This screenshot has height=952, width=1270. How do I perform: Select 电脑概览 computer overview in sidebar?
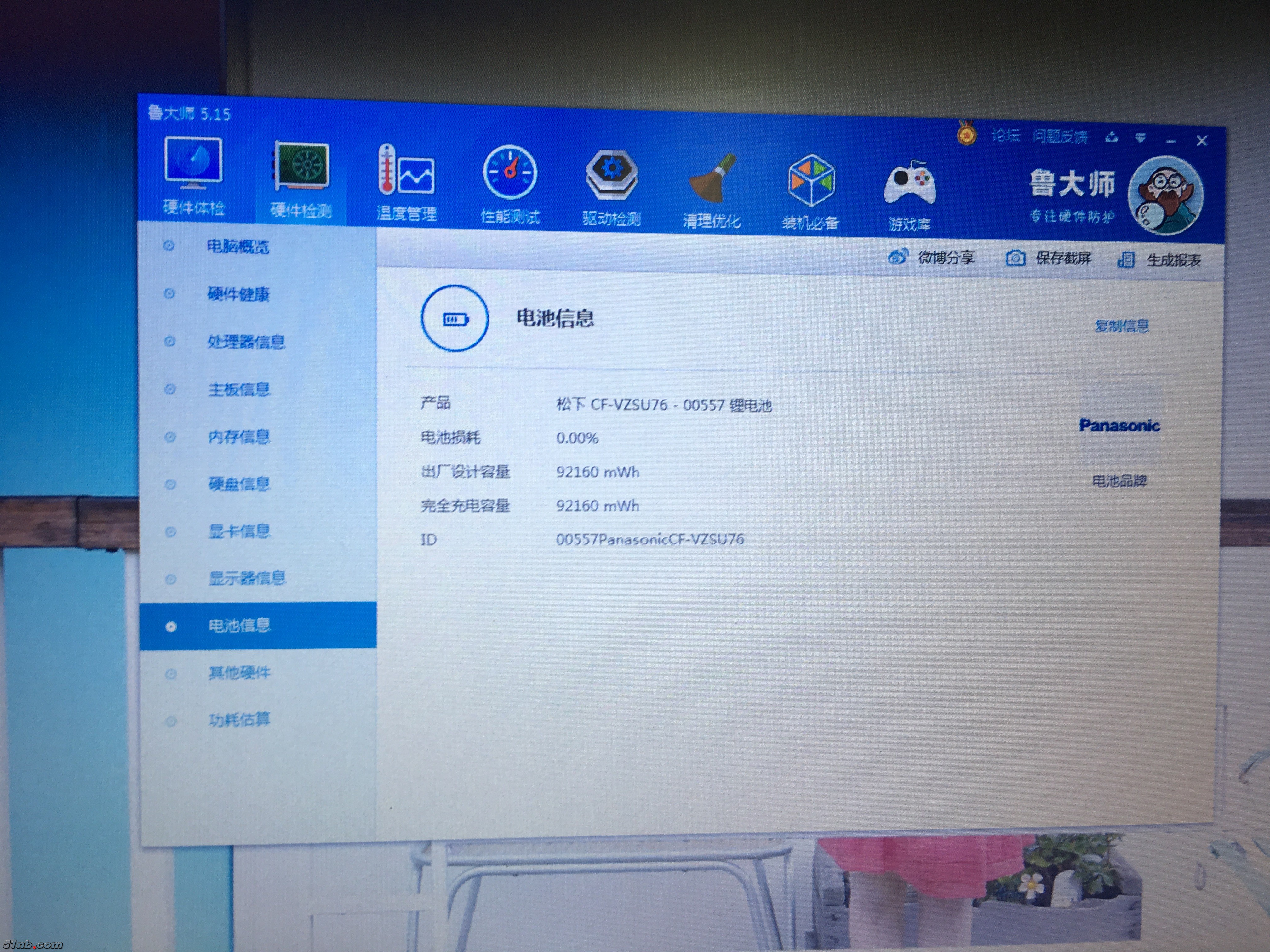238,247
